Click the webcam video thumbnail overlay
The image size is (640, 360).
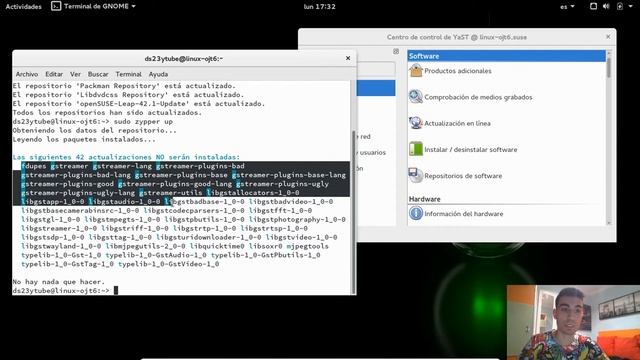(x=573, y=322)
